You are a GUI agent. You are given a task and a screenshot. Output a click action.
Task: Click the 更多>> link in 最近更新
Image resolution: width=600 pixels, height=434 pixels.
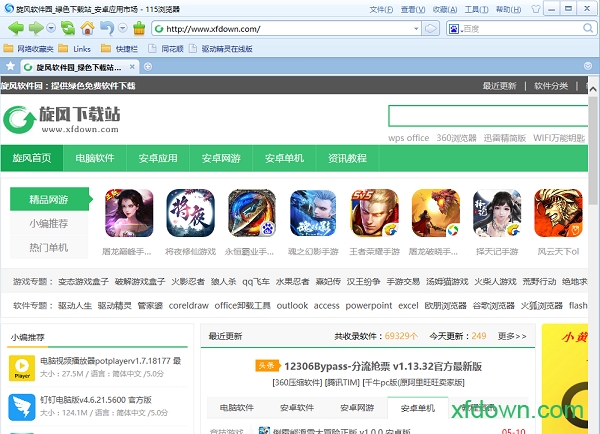click(x=512, y=336)
